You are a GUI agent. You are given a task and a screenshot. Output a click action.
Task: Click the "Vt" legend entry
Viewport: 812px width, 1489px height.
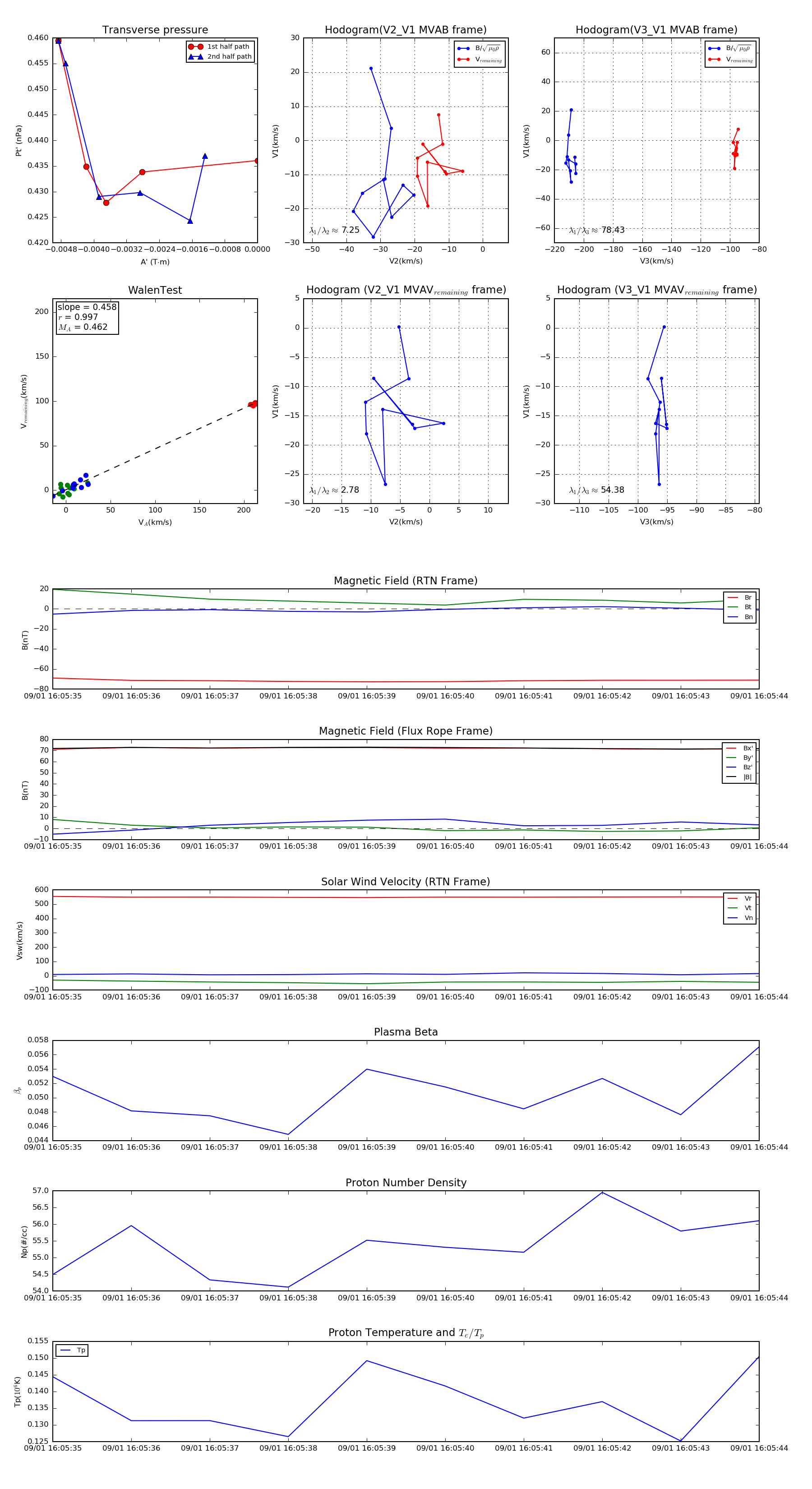pos(740,908)
